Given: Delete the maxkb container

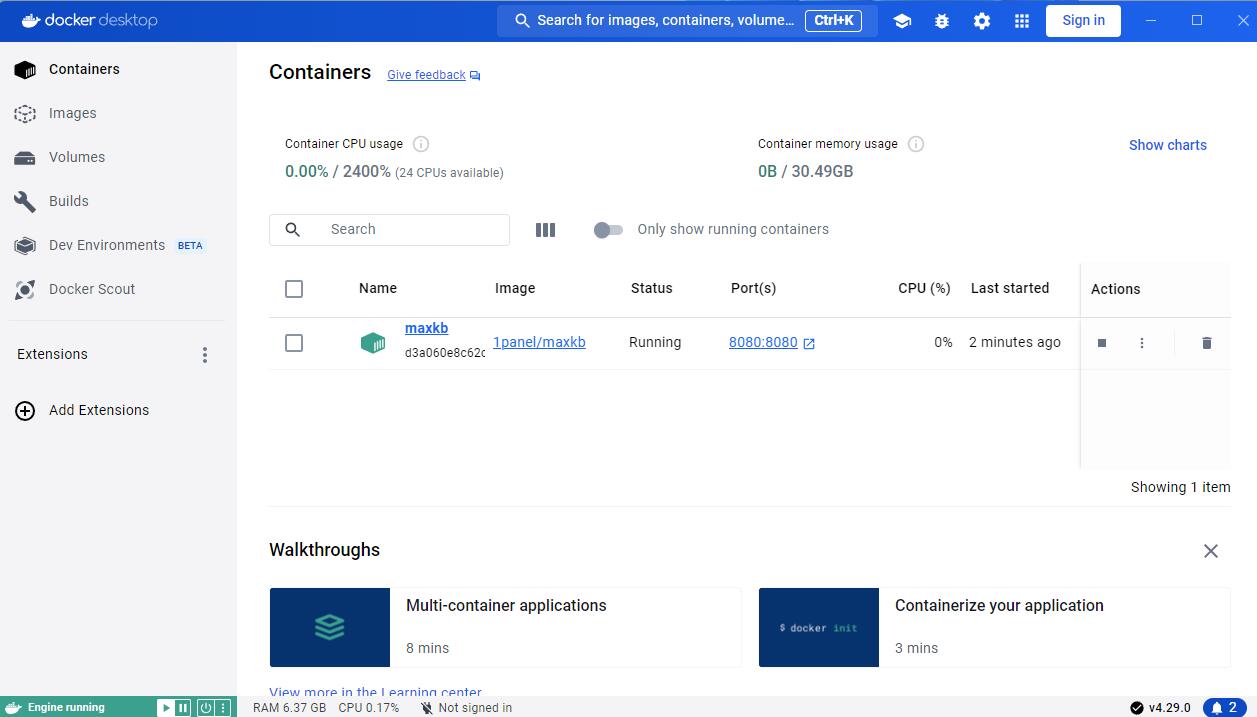Looking at the screenshot, I should (x=1206, y=343).
